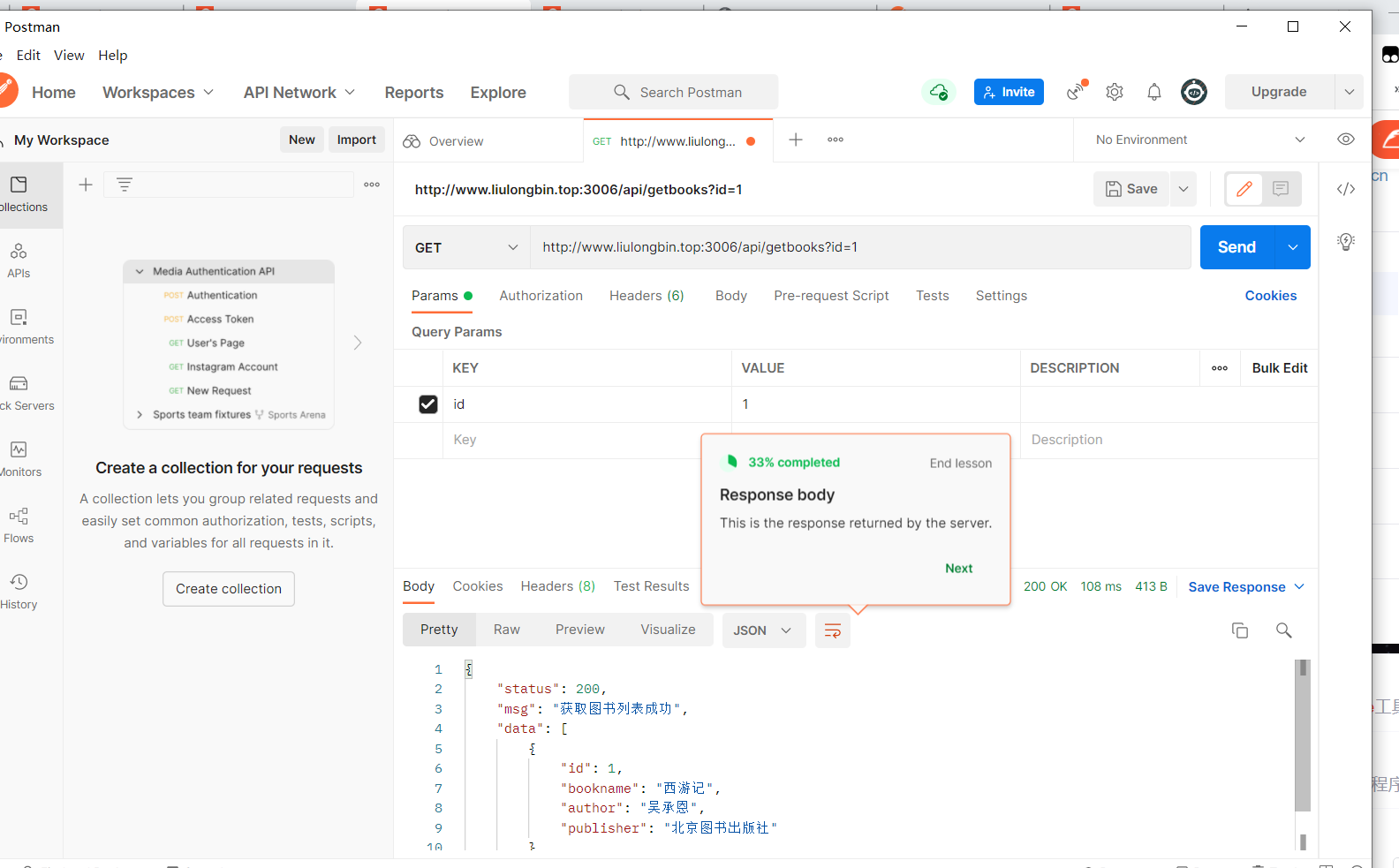
Task: Open the Send options dropdown arrow
Action: coord(1293,247)
